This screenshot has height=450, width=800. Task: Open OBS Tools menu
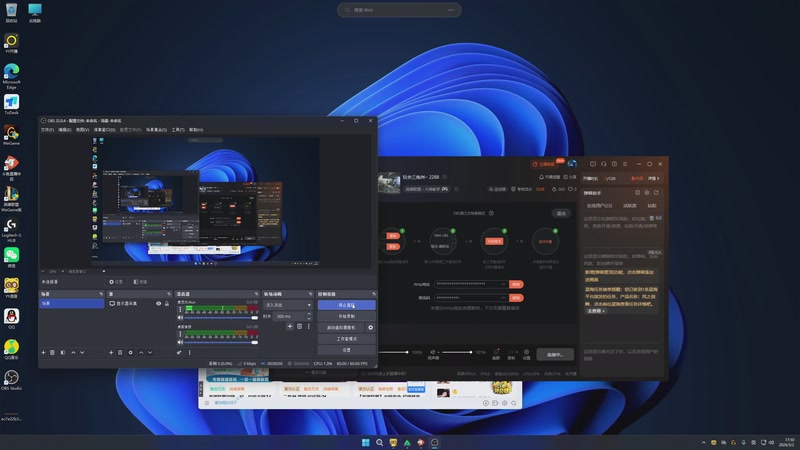tap(178, 130)
